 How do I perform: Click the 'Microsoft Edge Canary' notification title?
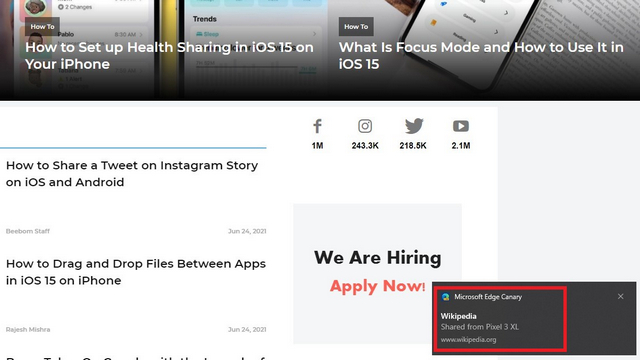488,297
